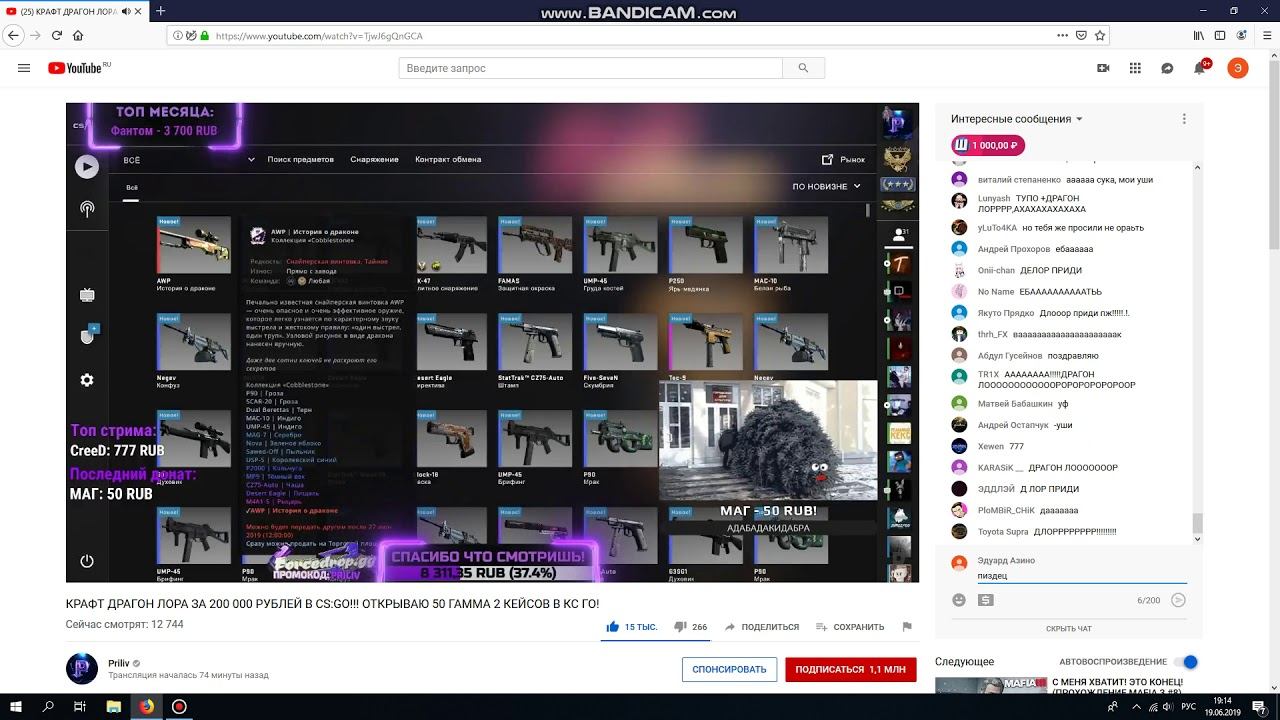This screenshot has width=1280, height=720.
Task: Open the Windows action center notifications
Action: pos(1259,706)
